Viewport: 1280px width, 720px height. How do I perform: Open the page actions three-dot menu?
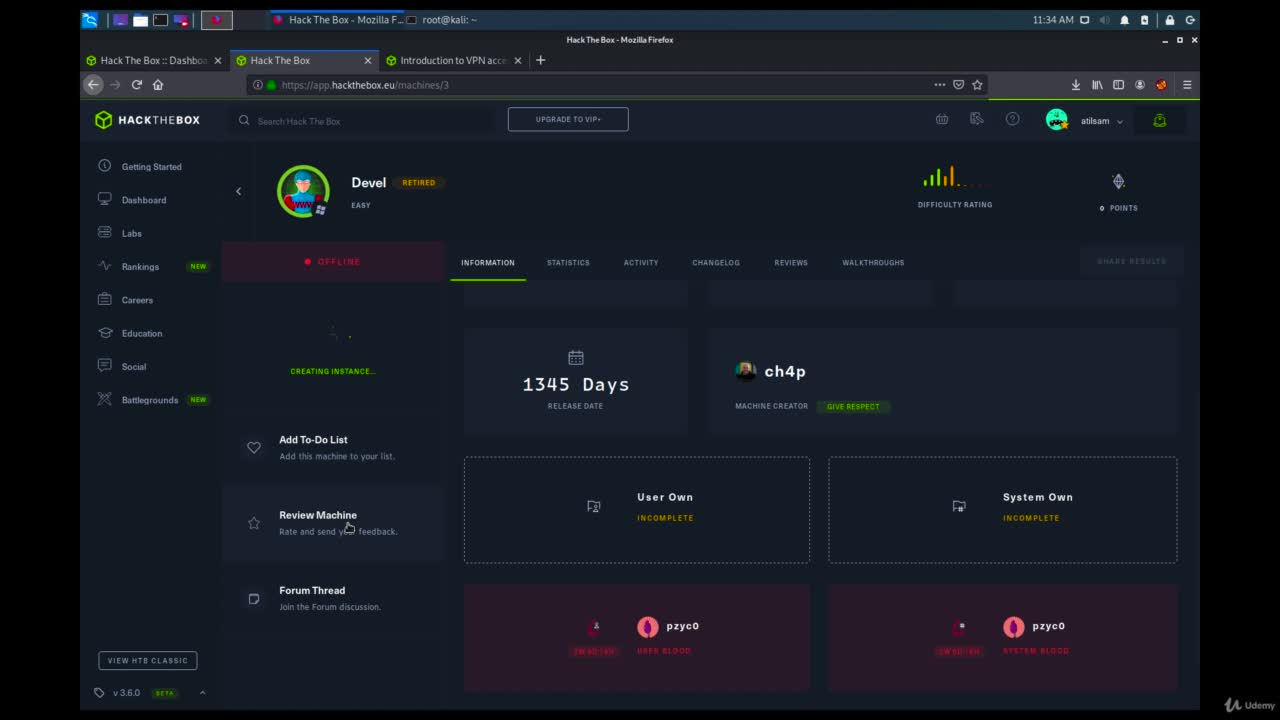pyautogui.click(x=939, y=85)
